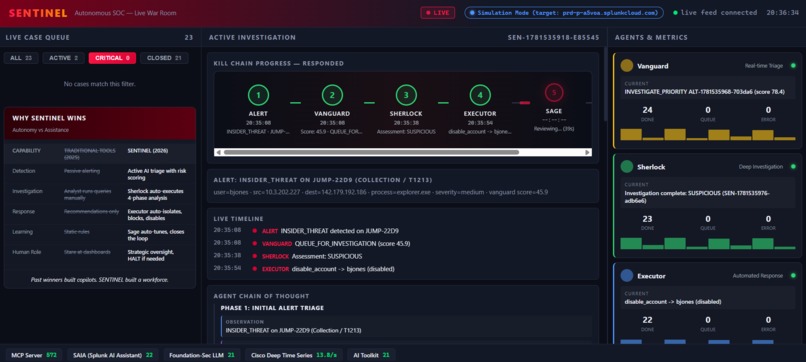Click the Response capability row

pos(100,214)
